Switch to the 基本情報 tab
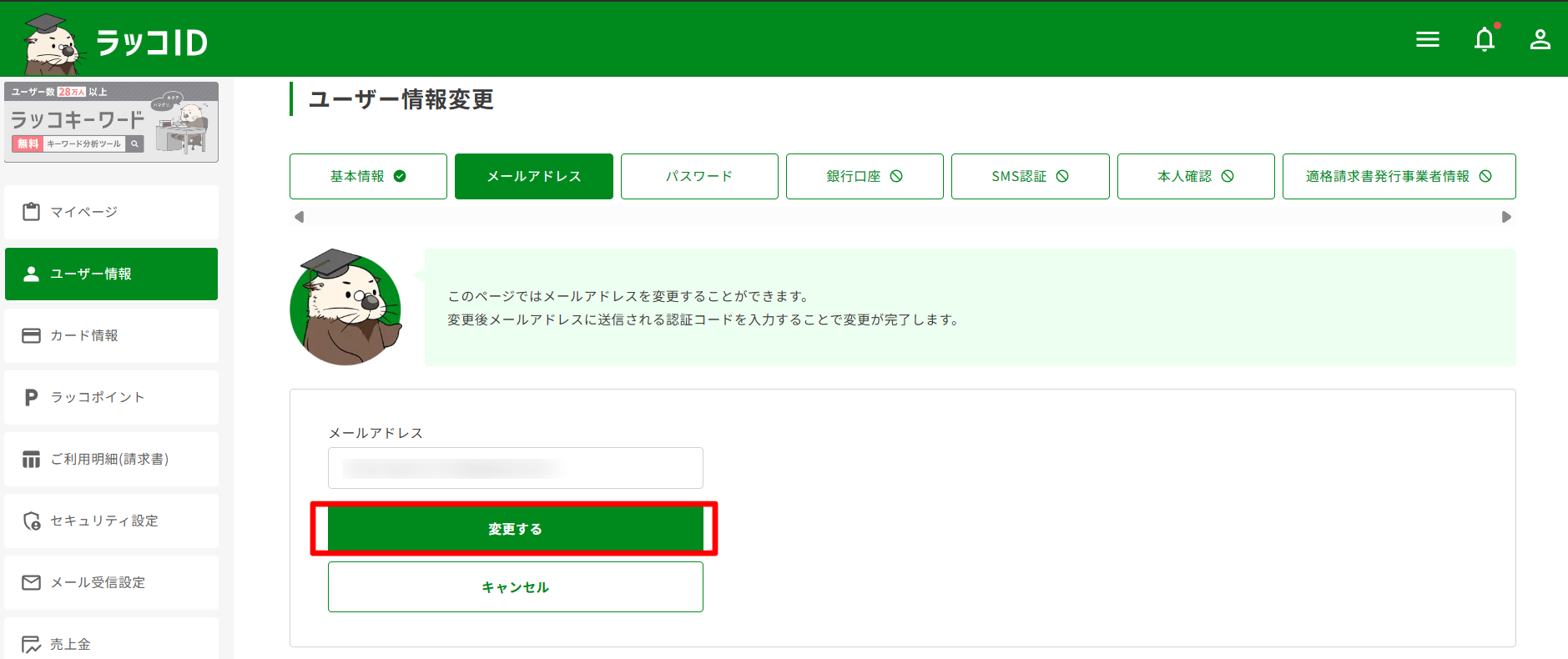The image size is (1568, 659). coord(368,176)
